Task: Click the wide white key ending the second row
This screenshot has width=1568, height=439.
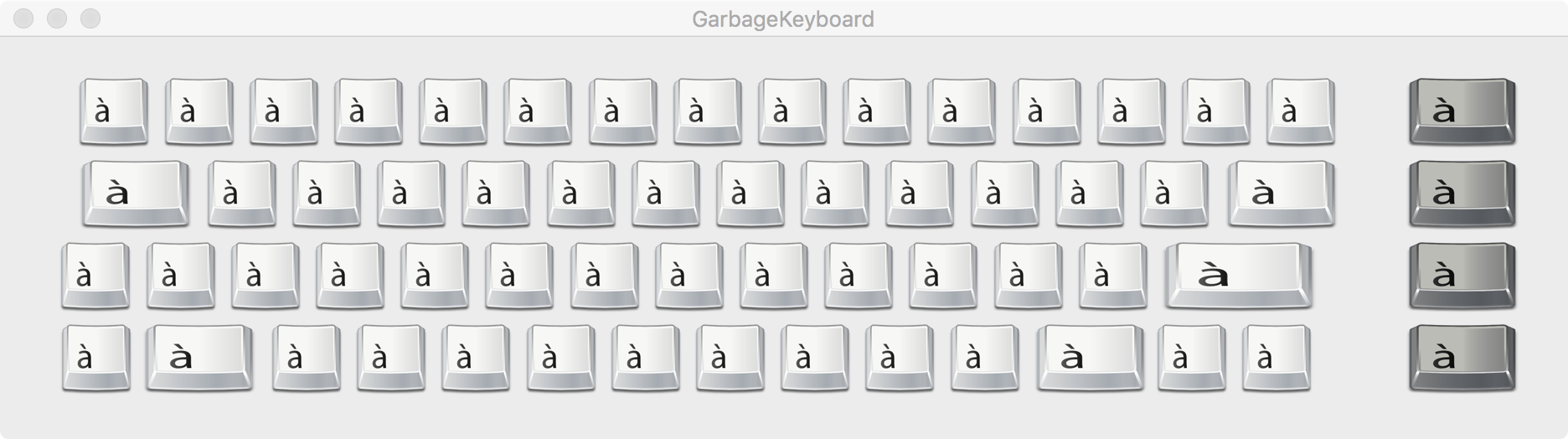Action: [x=1282, y=194]
